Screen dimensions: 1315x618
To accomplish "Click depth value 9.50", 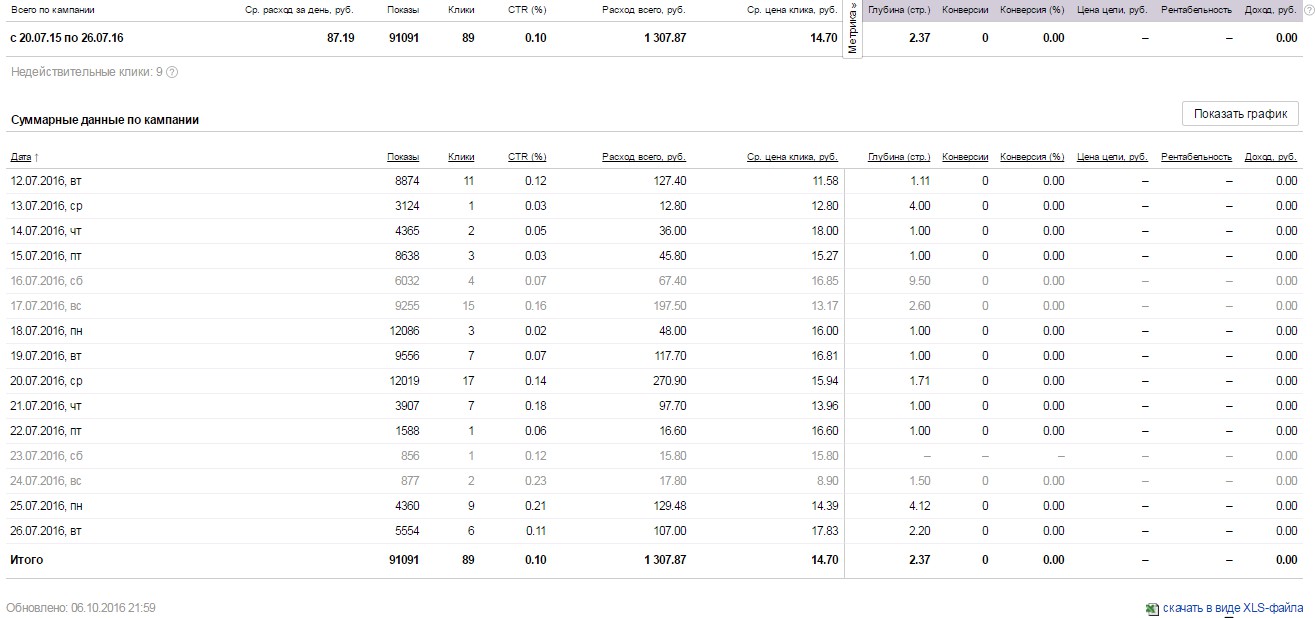I will 920,281.
